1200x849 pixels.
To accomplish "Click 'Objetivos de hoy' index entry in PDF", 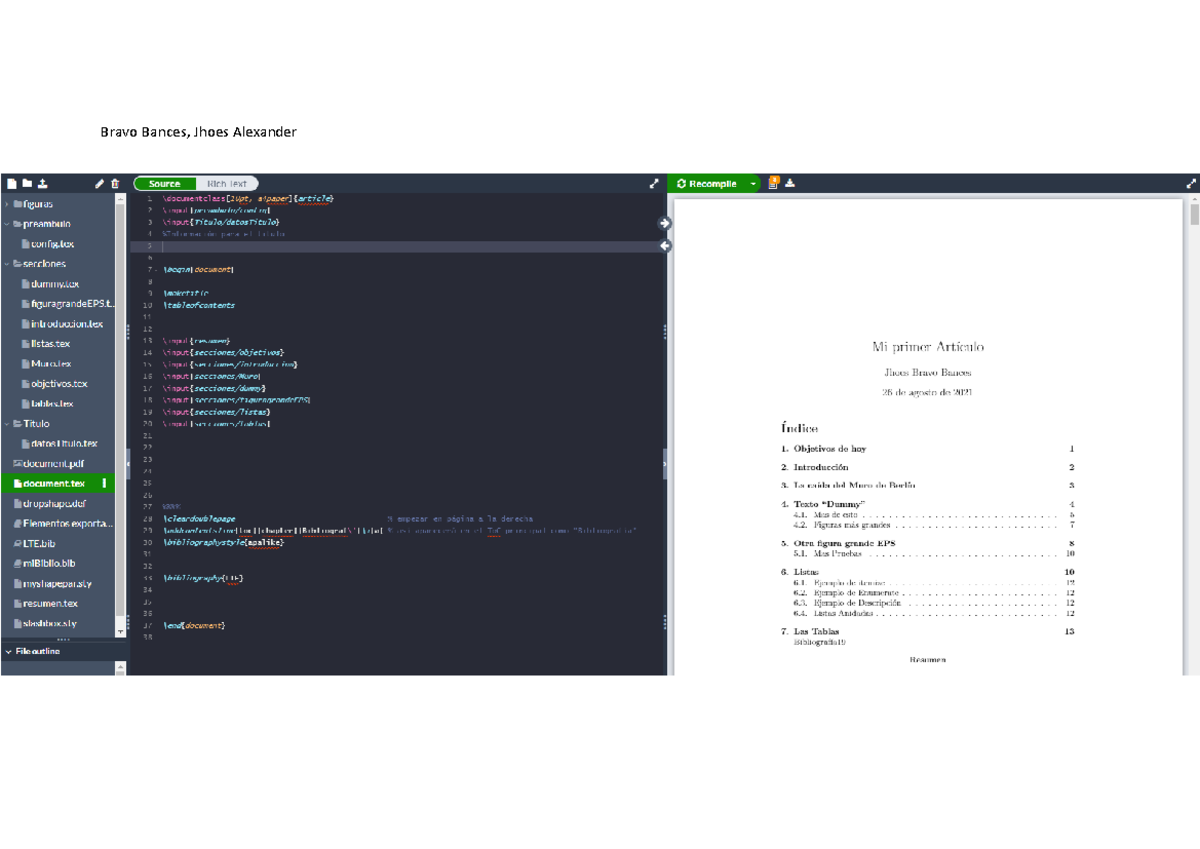I will [829, 449].
